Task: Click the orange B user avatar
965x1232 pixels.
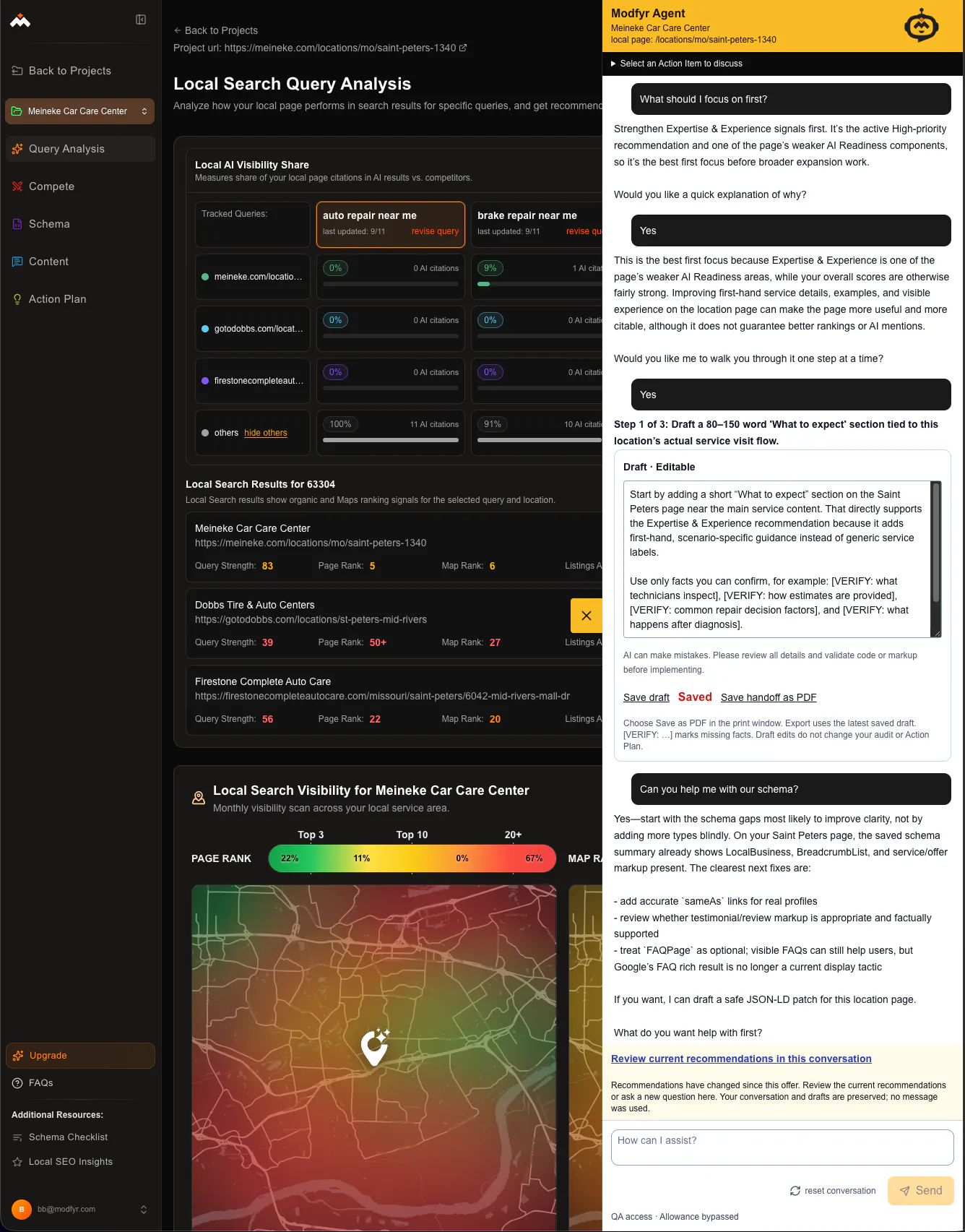Action: point(22,1210)
